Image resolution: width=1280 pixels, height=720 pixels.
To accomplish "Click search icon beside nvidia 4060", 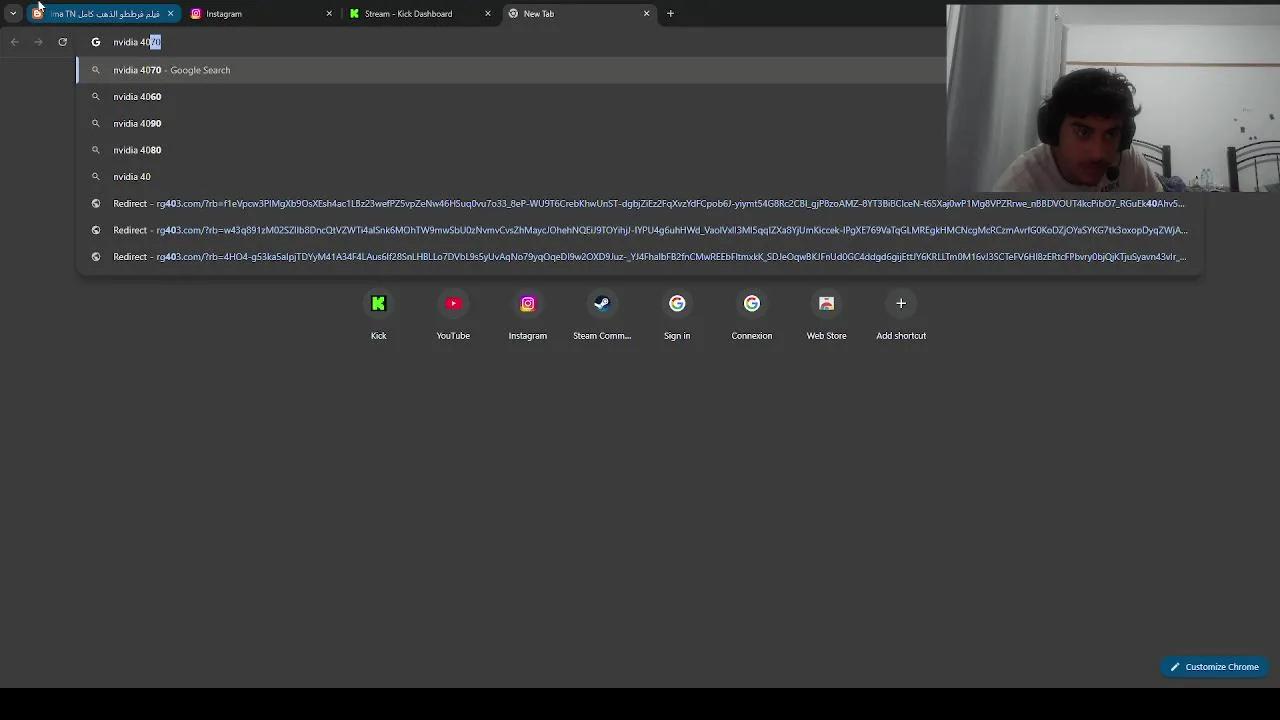I will [96, 97].
